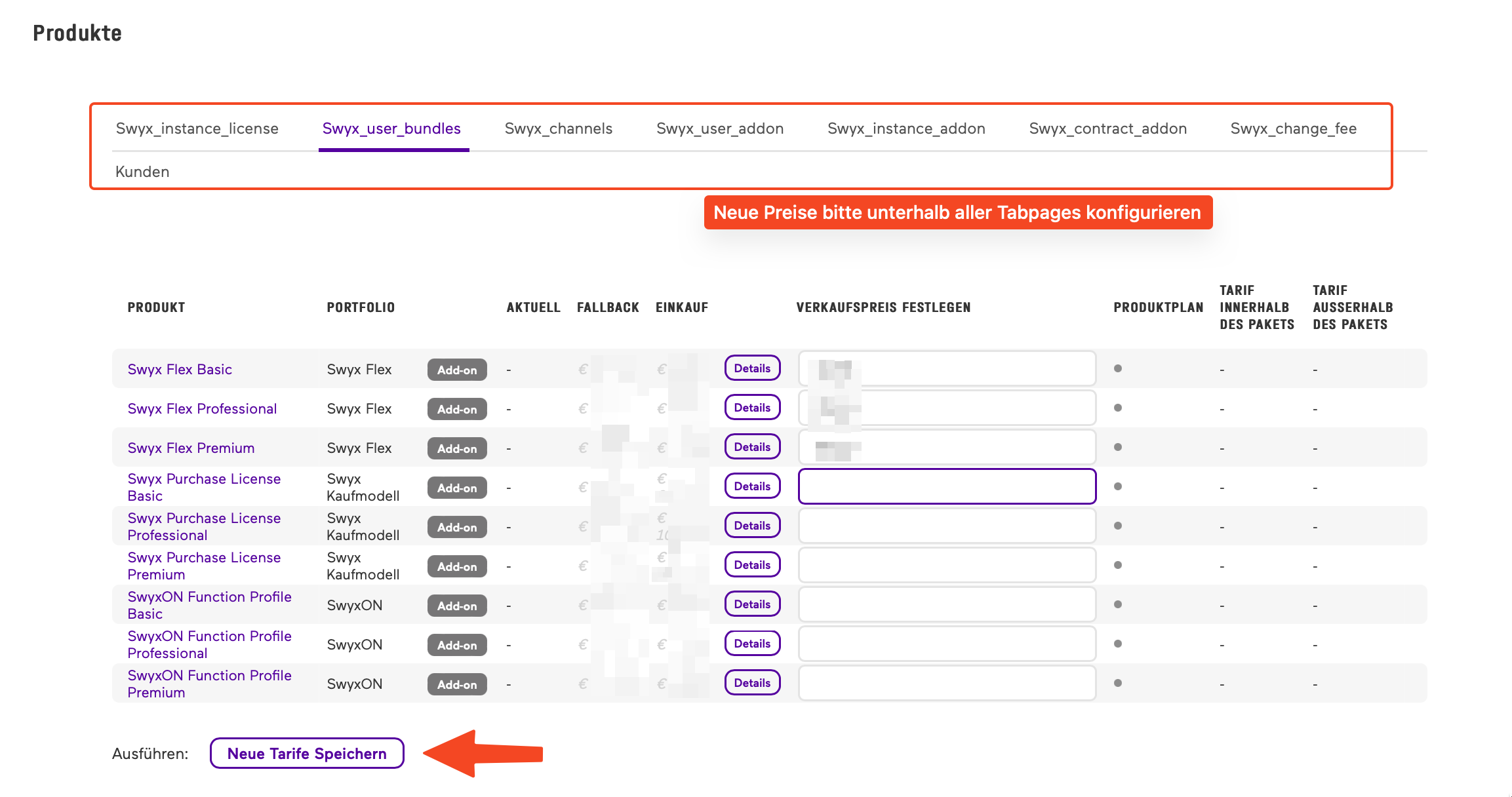The height and width of the screenshot is (797, 1512).
Task: Select the Swyx_user_addon tab
Action: (720, 128)
